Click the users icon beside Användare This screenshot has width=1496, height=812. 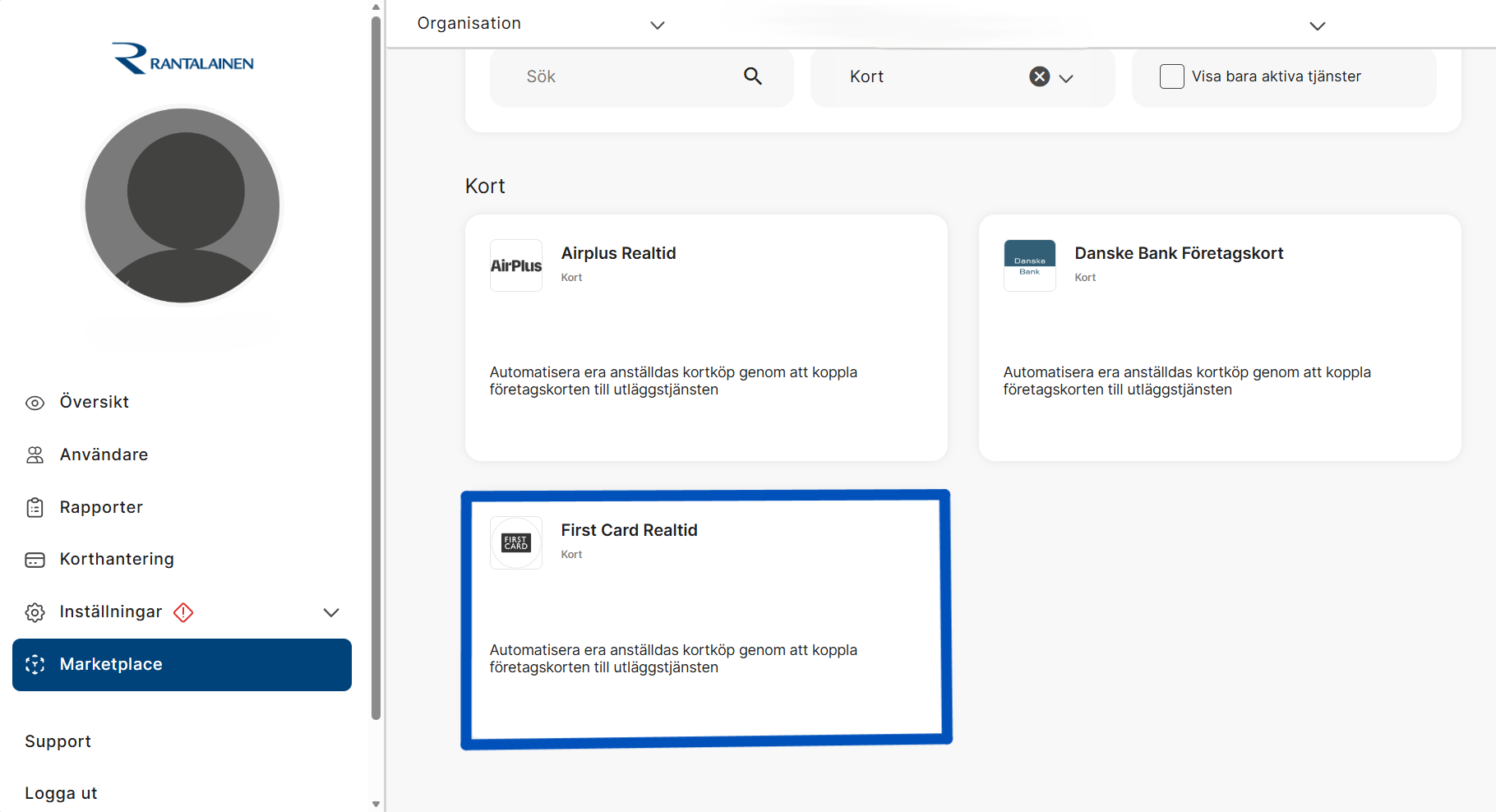tap(35, 455)
